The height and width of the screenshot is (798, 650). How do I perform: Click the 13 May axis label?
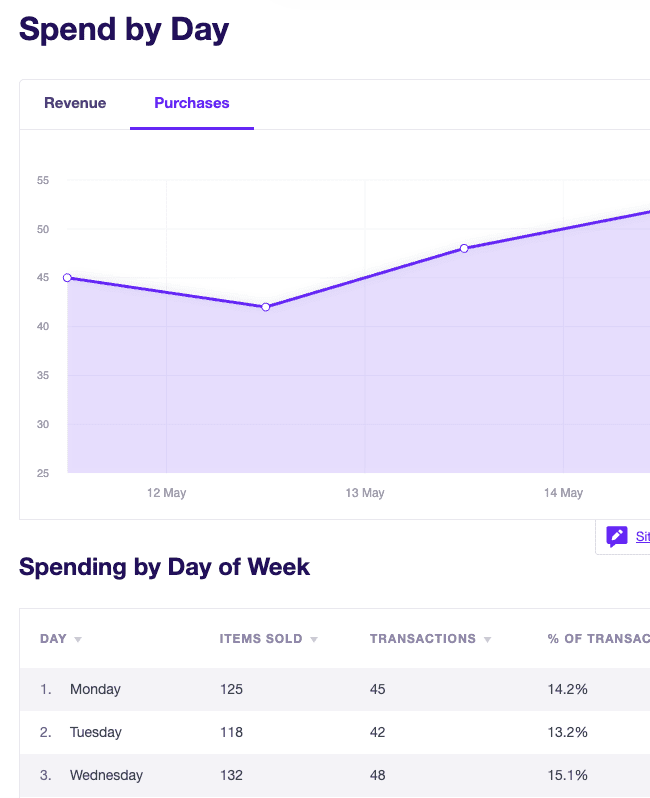click(365, 493)
